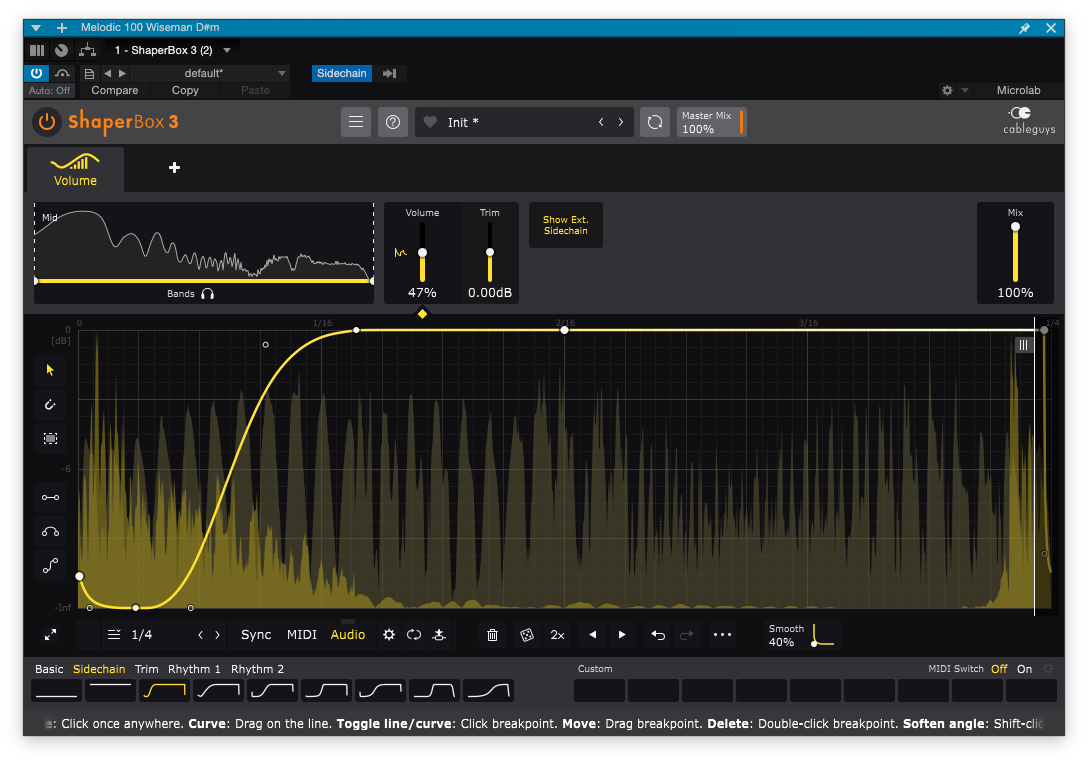The width and height of the screenshot is (1088, 763).
Task: Select the arc curve tool
Action: 50,532
